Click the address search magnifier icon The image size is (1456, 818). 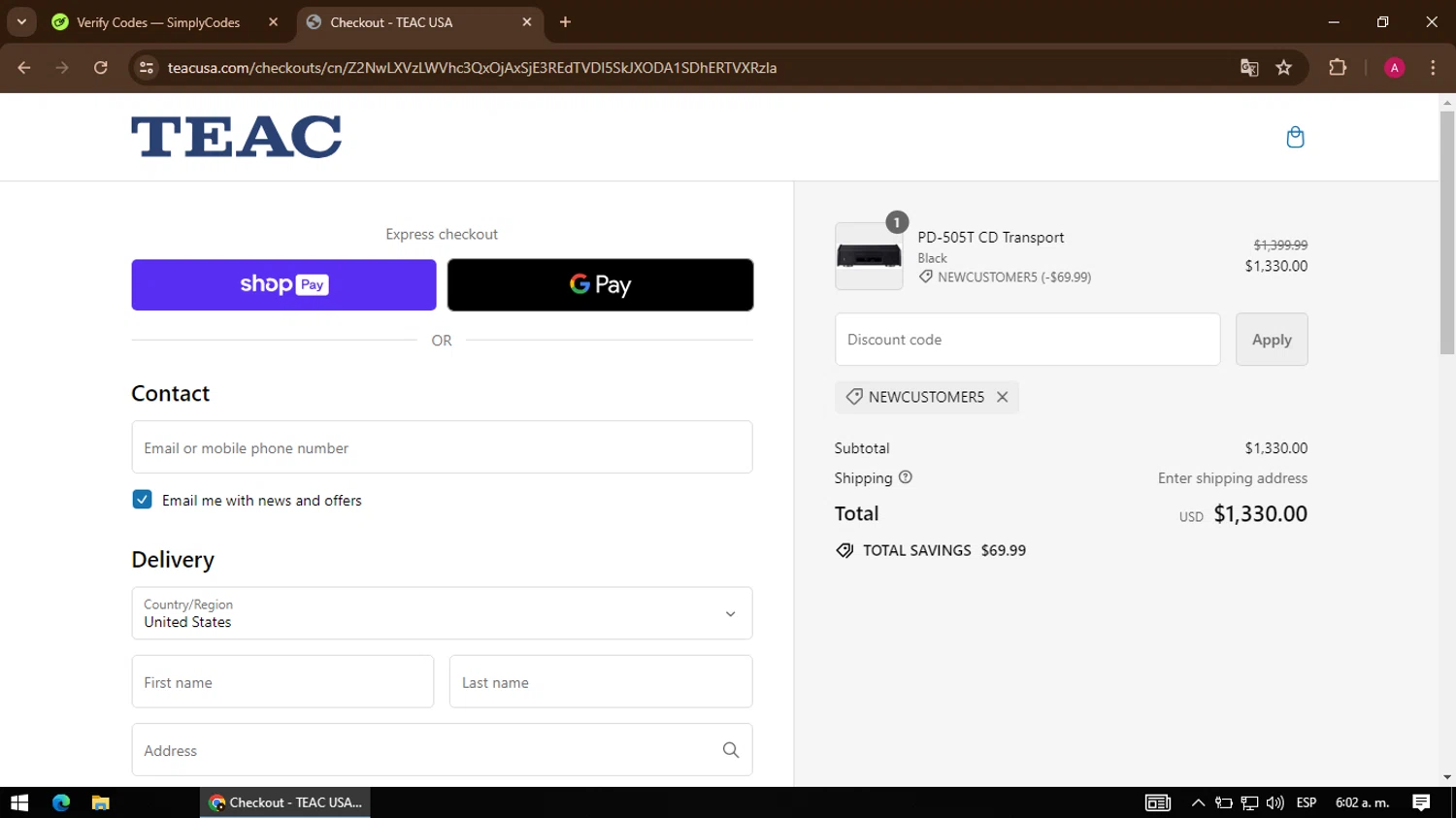[731, 750]
